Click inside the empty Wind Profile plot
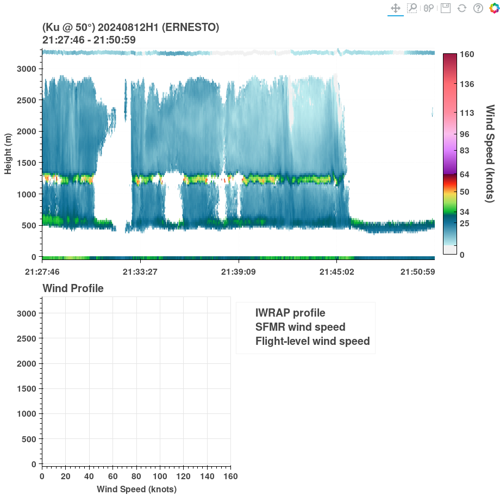This screenshot has width=500, height=495. [x=136, y=381]
